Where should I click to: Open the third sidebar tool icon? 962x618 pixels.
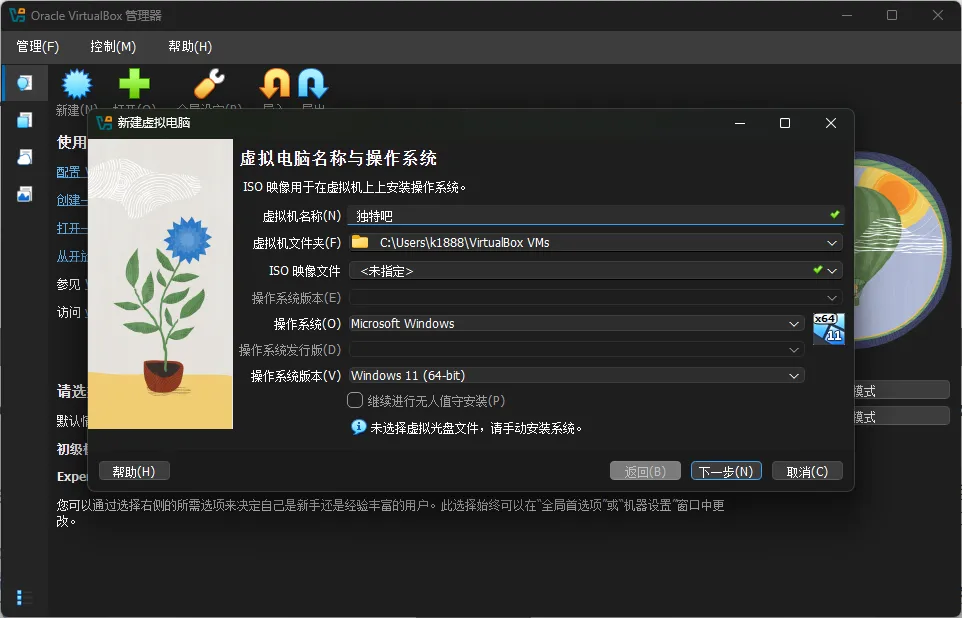point(25,158)
